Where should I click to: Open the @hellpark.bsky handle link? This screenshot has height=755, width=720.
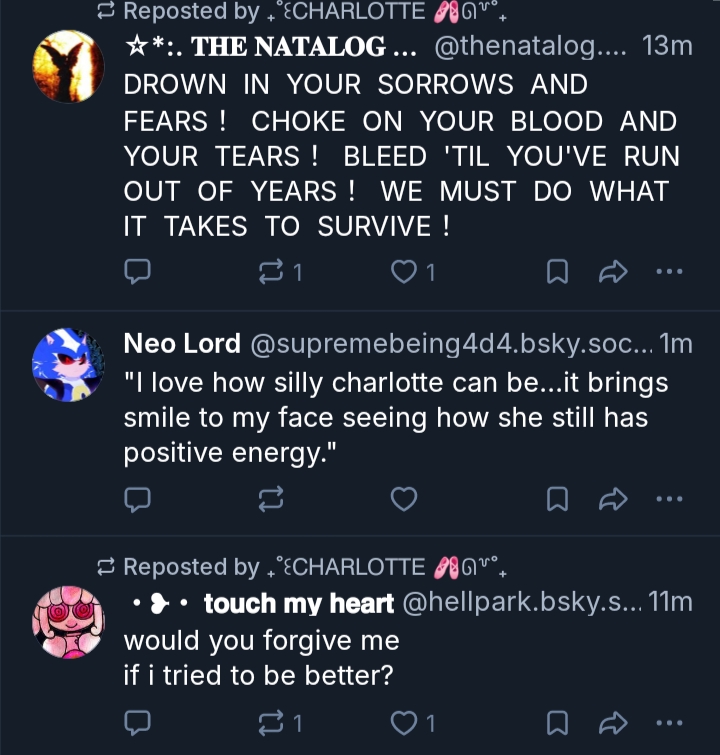pos(520,603)
